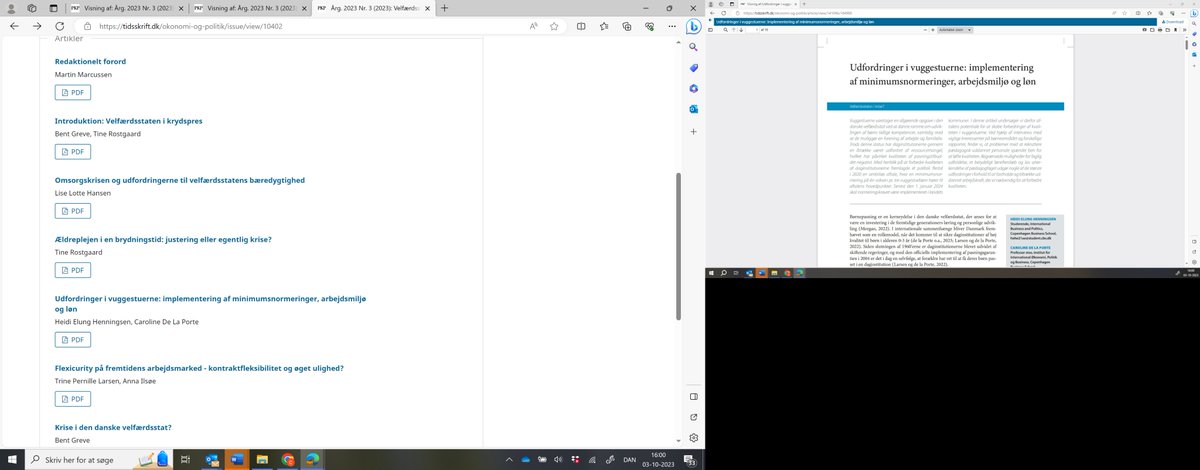
Task: Open the Bing Copilot sidebar icon
Action: pyautogui.click(x=692, y=27)
